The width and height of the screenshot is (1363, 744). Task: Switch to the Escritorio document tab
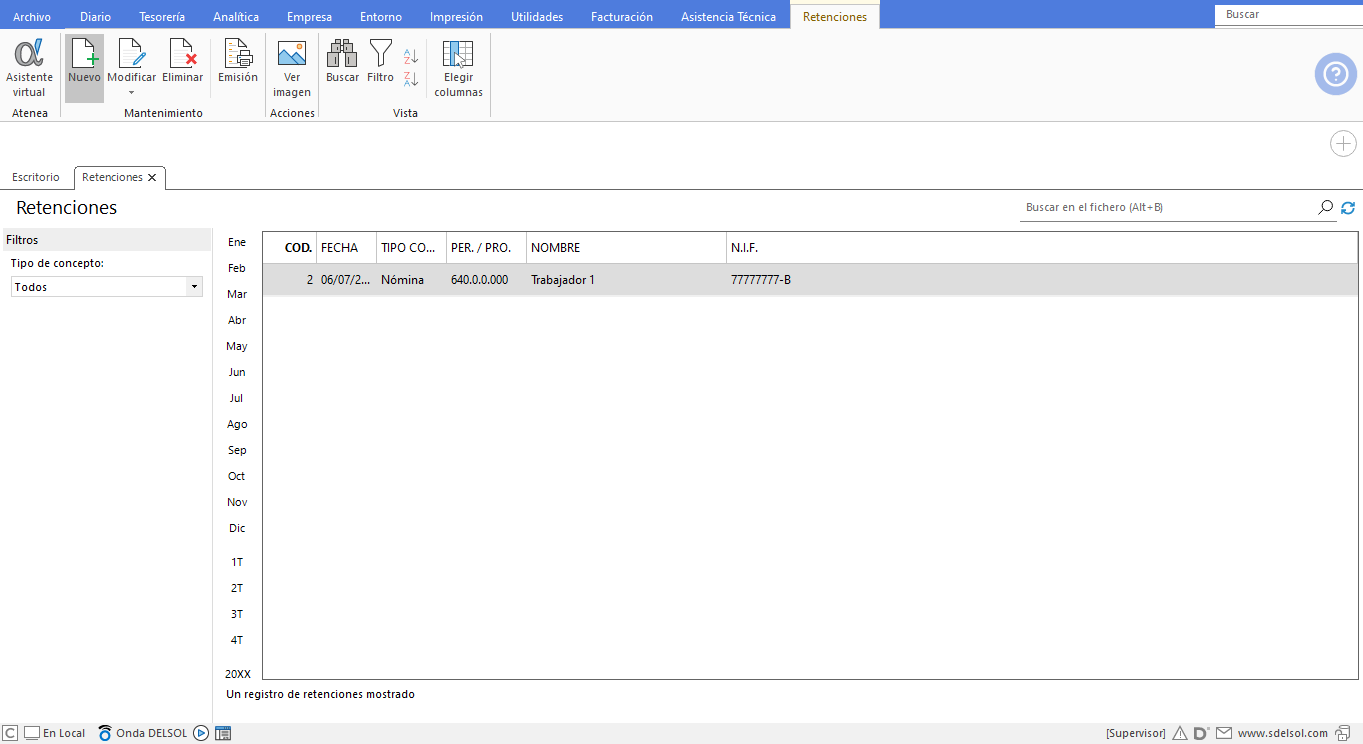coord(36,177)
